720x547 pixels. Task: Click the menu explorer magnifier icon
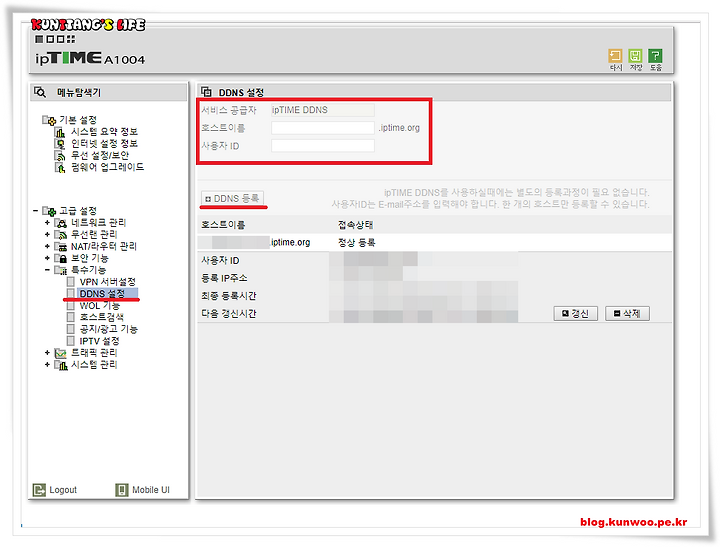pyautogui.click(x=40, y=92)
